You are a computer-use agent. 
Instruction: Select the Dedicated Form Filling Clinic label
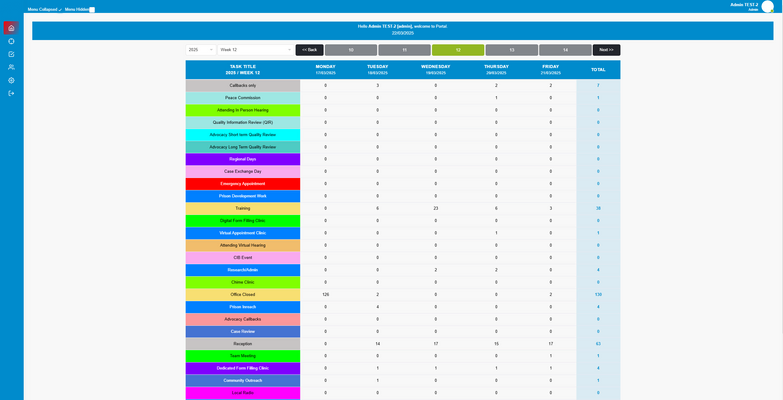tap(243, 369)
